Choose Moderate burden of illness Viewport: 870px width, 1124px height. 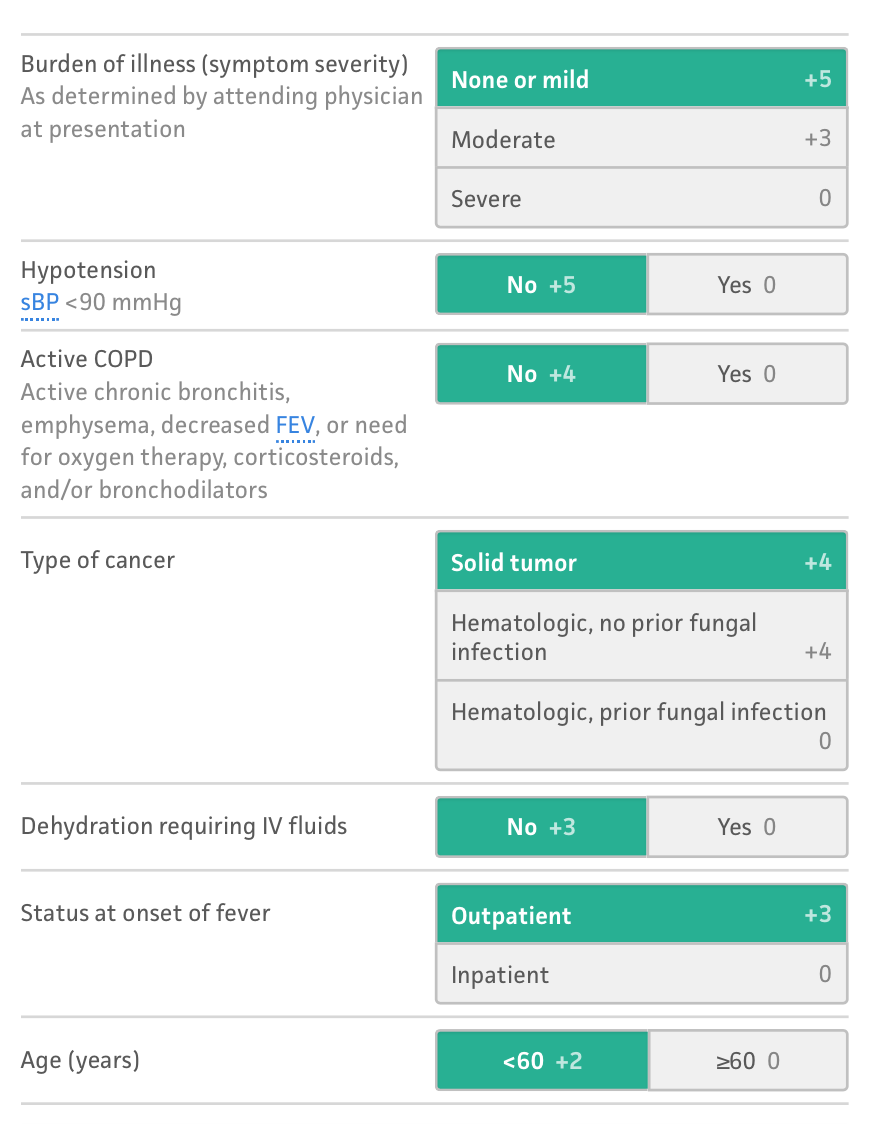pyautogui.click(x=641, y=138)
